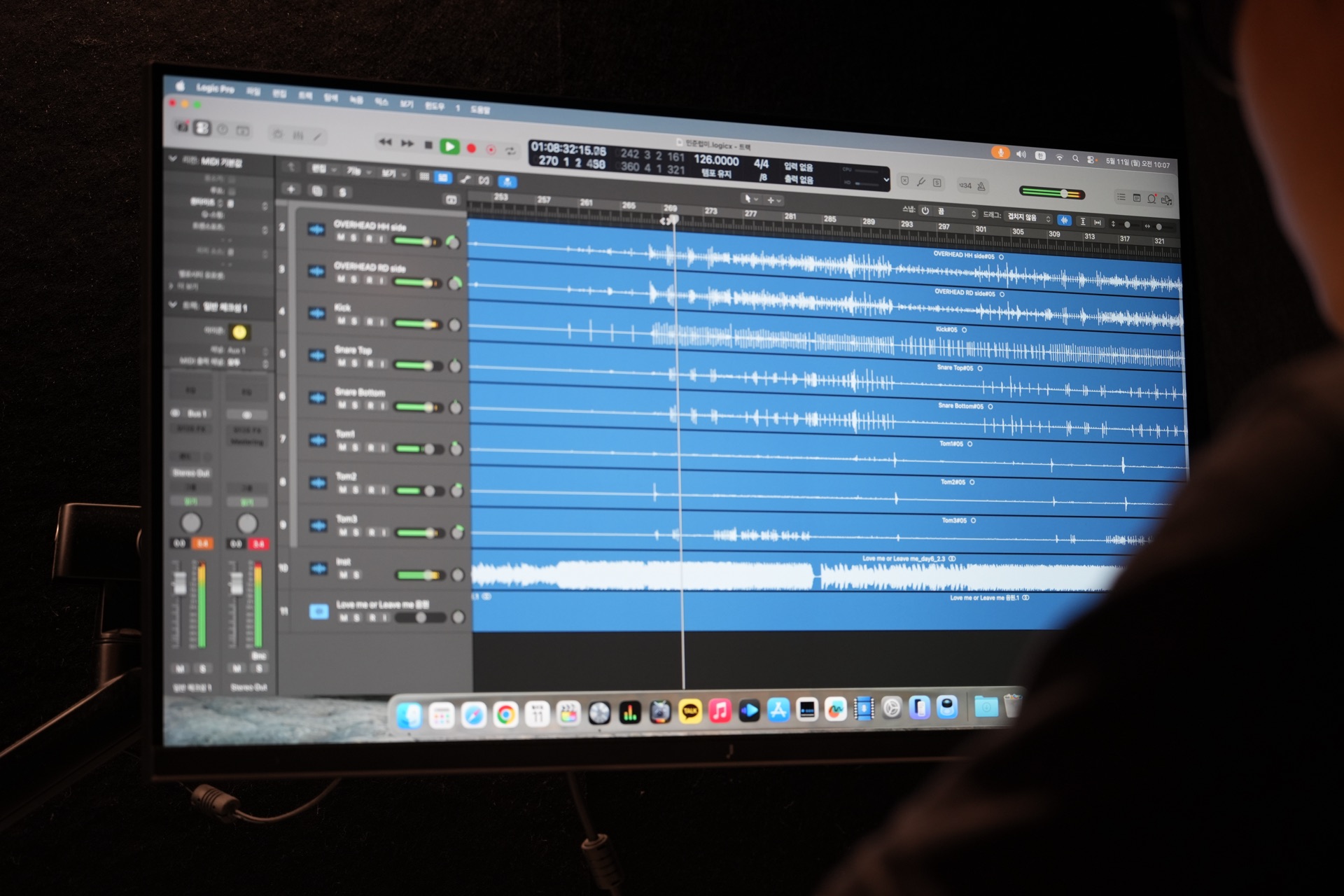Screen dimensions: 1344x896
Task: Click the Bnc bounce button
Action: click(259, 656)
